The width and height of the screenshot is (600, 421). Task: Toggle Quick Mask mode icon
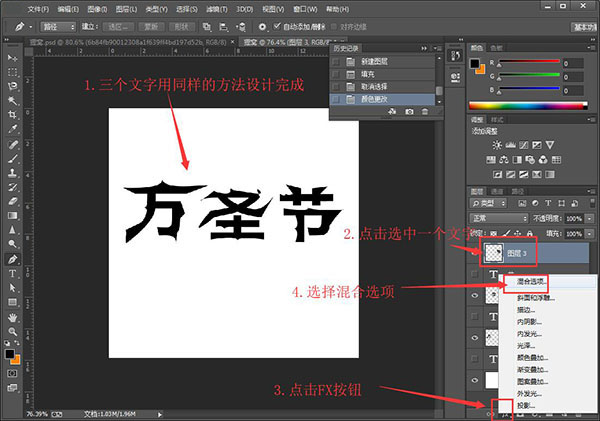[12, 373]
